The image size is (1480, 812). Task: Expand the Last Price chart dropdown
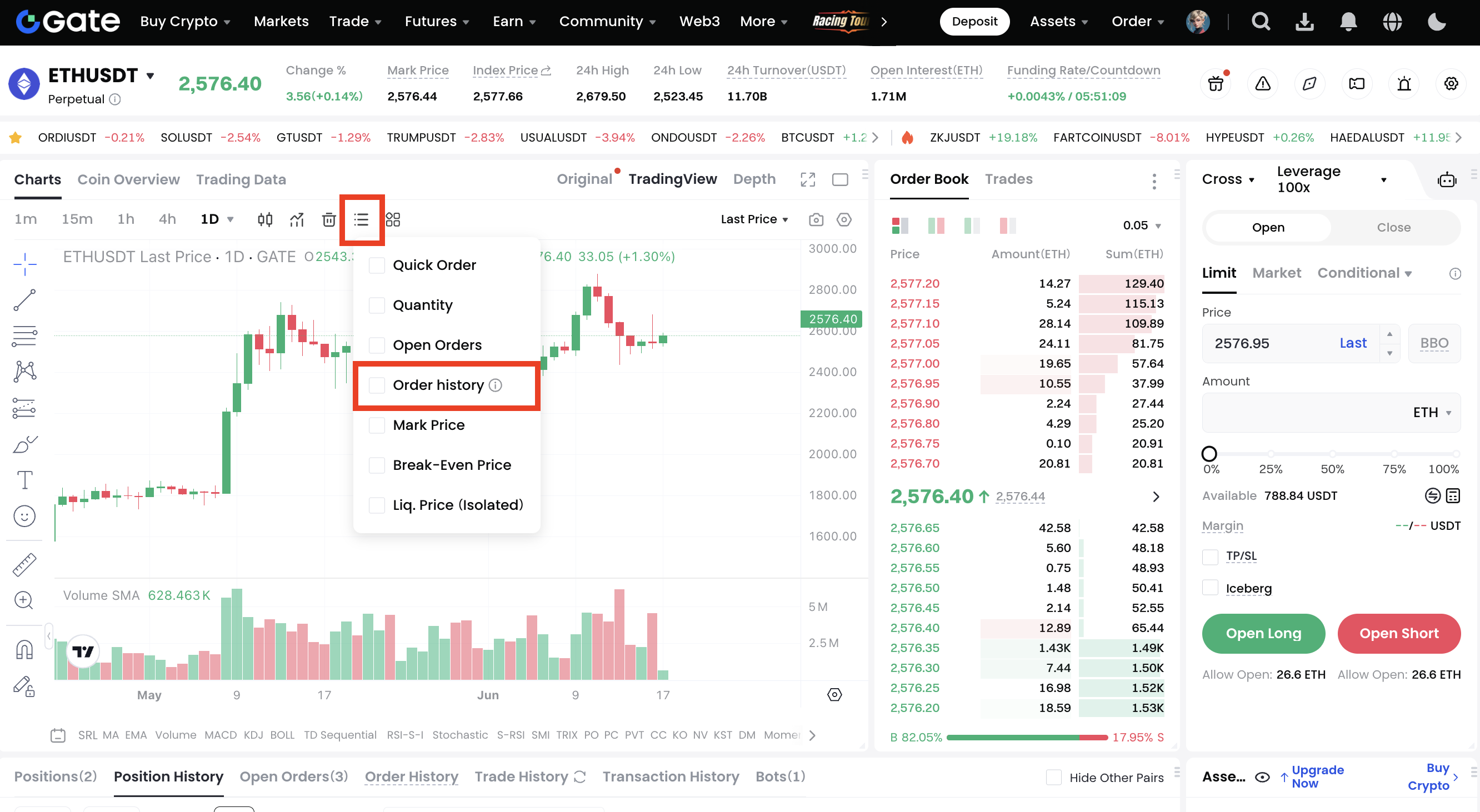coord(754,219)
